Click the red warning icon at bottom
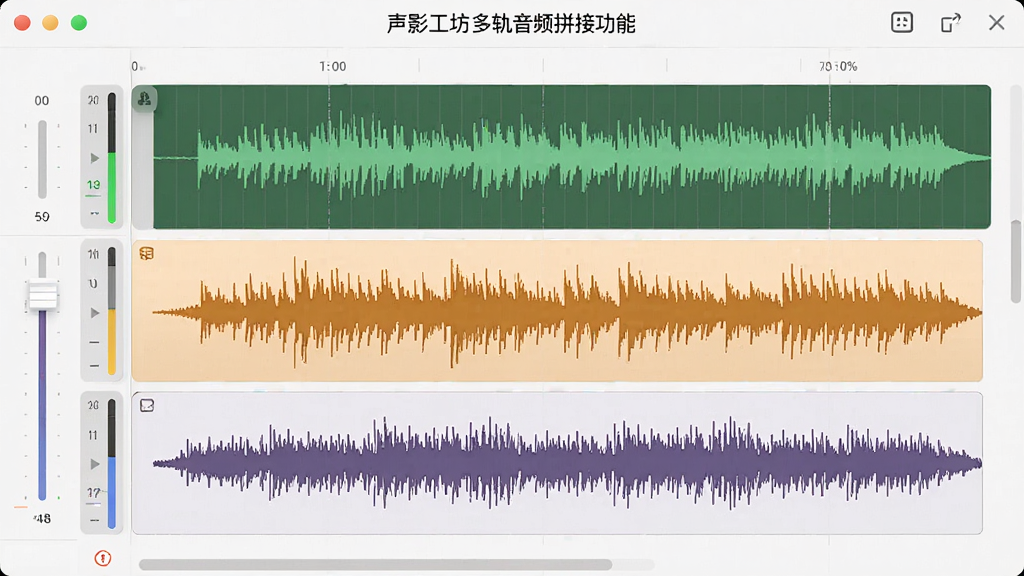The image size is (1024, 576). click(x=103, y=558)
